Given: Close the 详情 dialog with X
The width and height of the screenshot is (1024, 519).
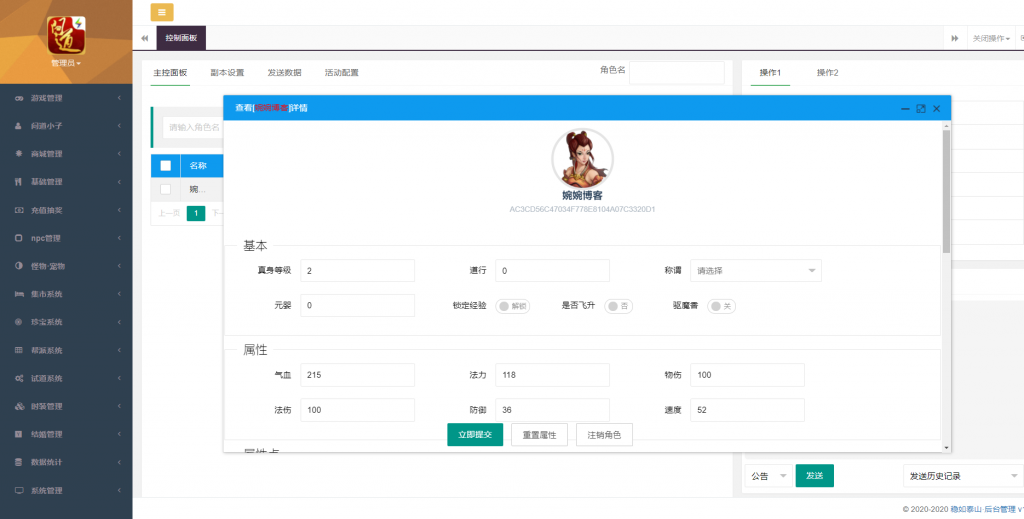Looking at the screenshot, I should coord(936,109).
